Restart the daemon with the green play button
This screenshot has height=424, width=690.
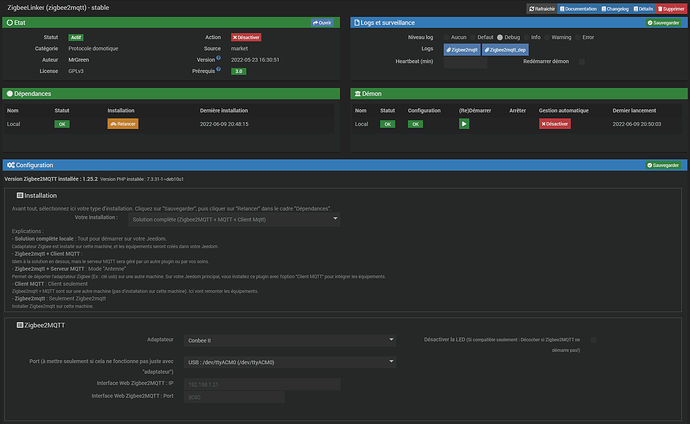coord(463,124)
